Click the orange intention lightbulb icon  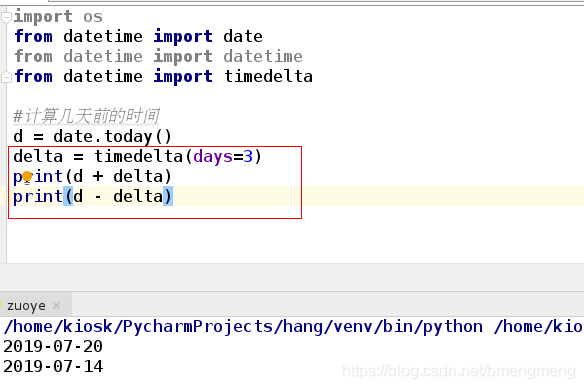pyautogui.click(x=27, y=177)
